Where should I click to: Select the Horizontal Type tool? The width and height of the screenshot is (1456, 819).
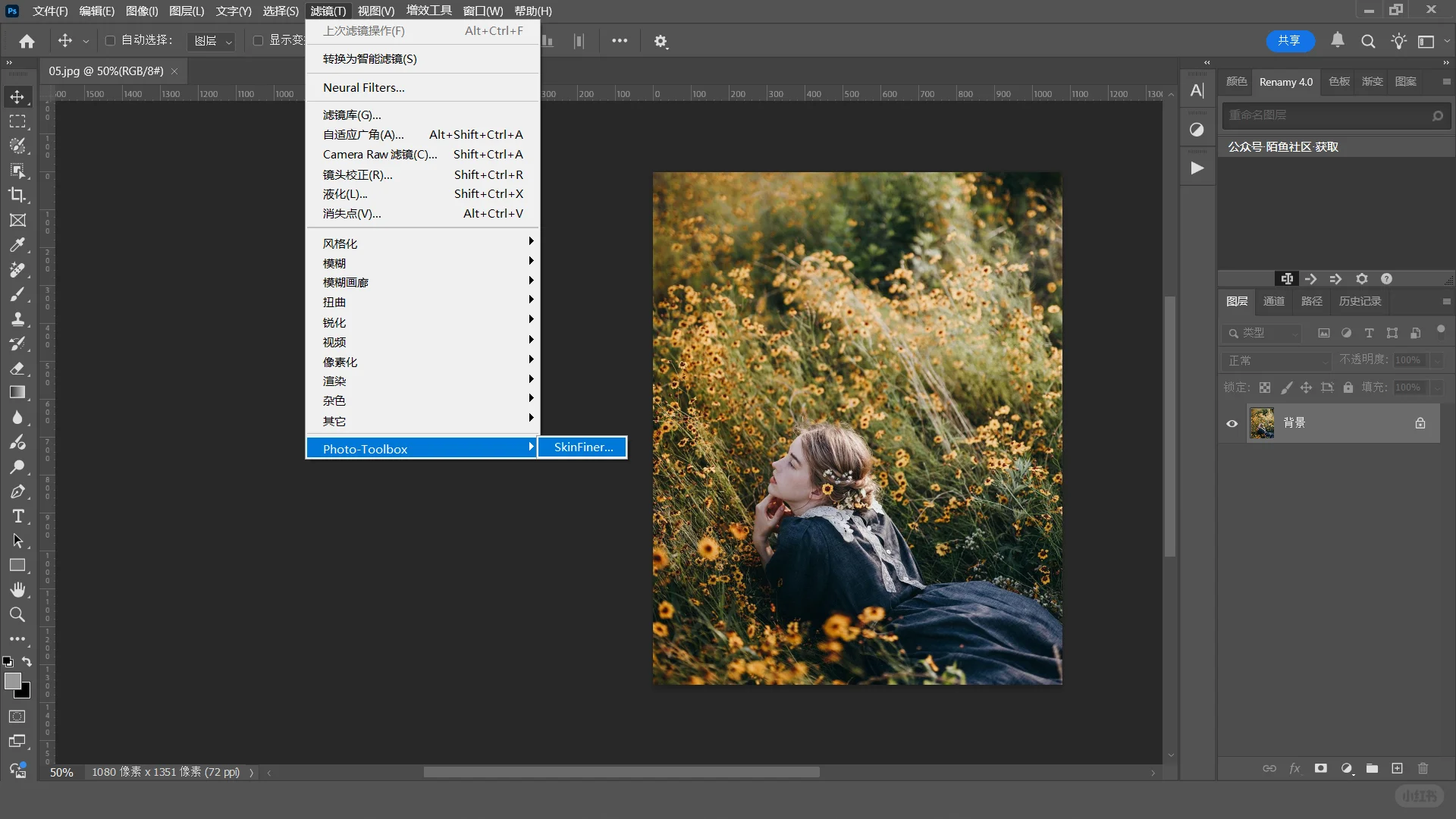(x=17, y=516)
